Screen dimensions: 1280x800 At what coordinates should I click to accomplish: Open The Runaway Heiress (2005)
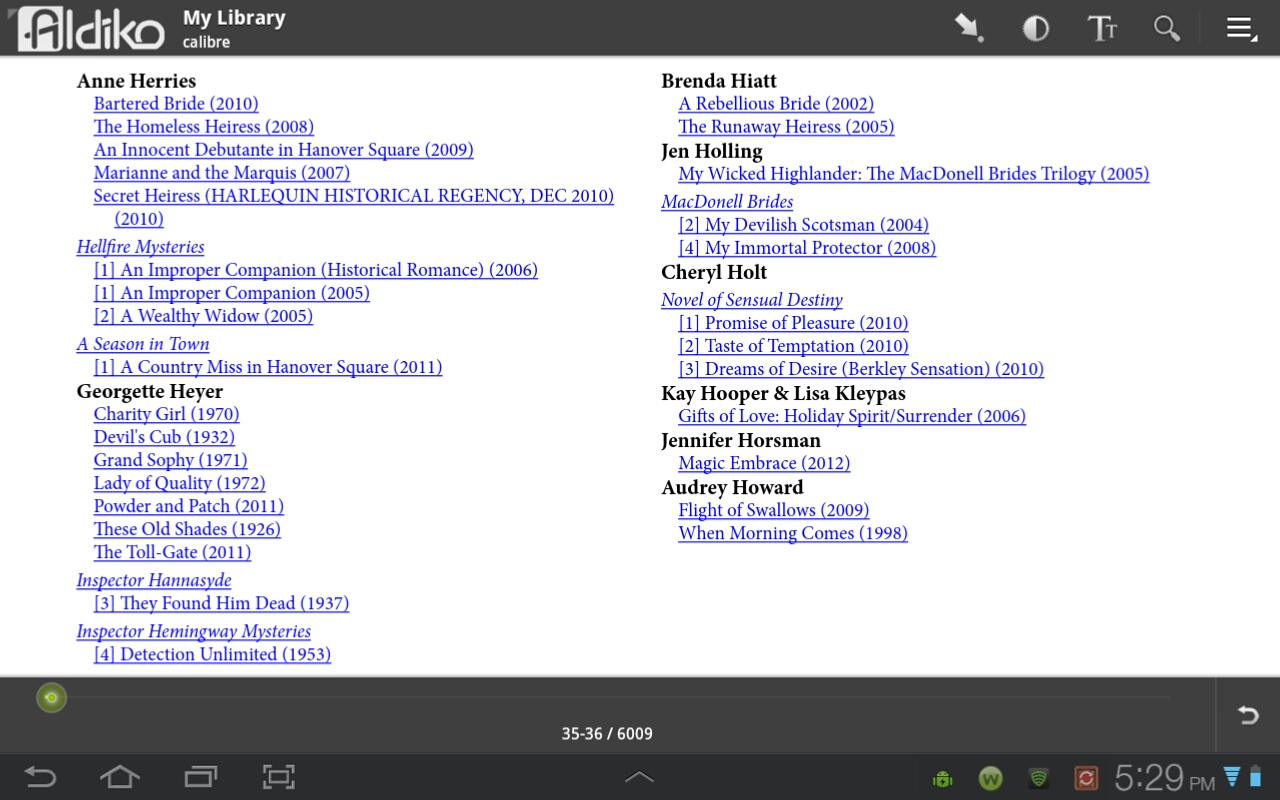[x=786, y=127]
